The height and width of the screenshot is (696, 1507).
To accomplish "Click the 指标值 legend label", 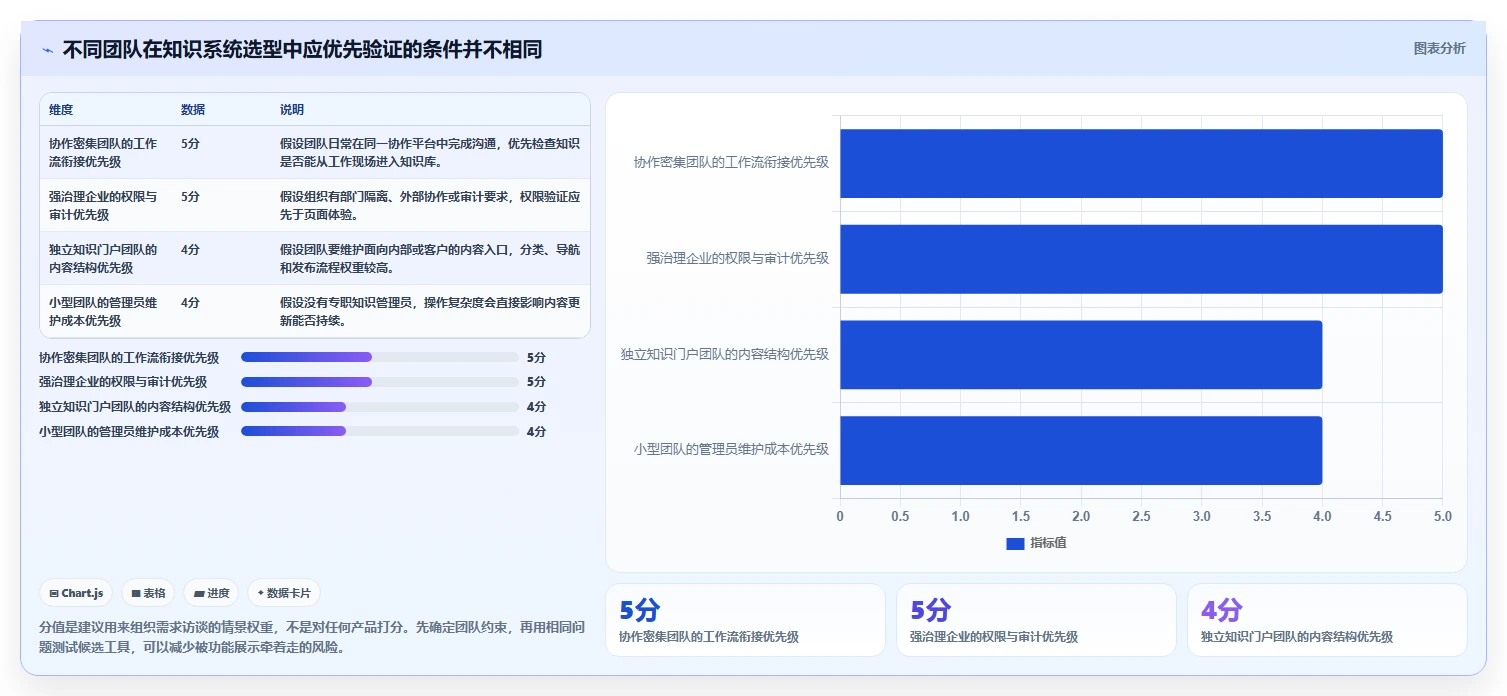I will click(1048, 543).
